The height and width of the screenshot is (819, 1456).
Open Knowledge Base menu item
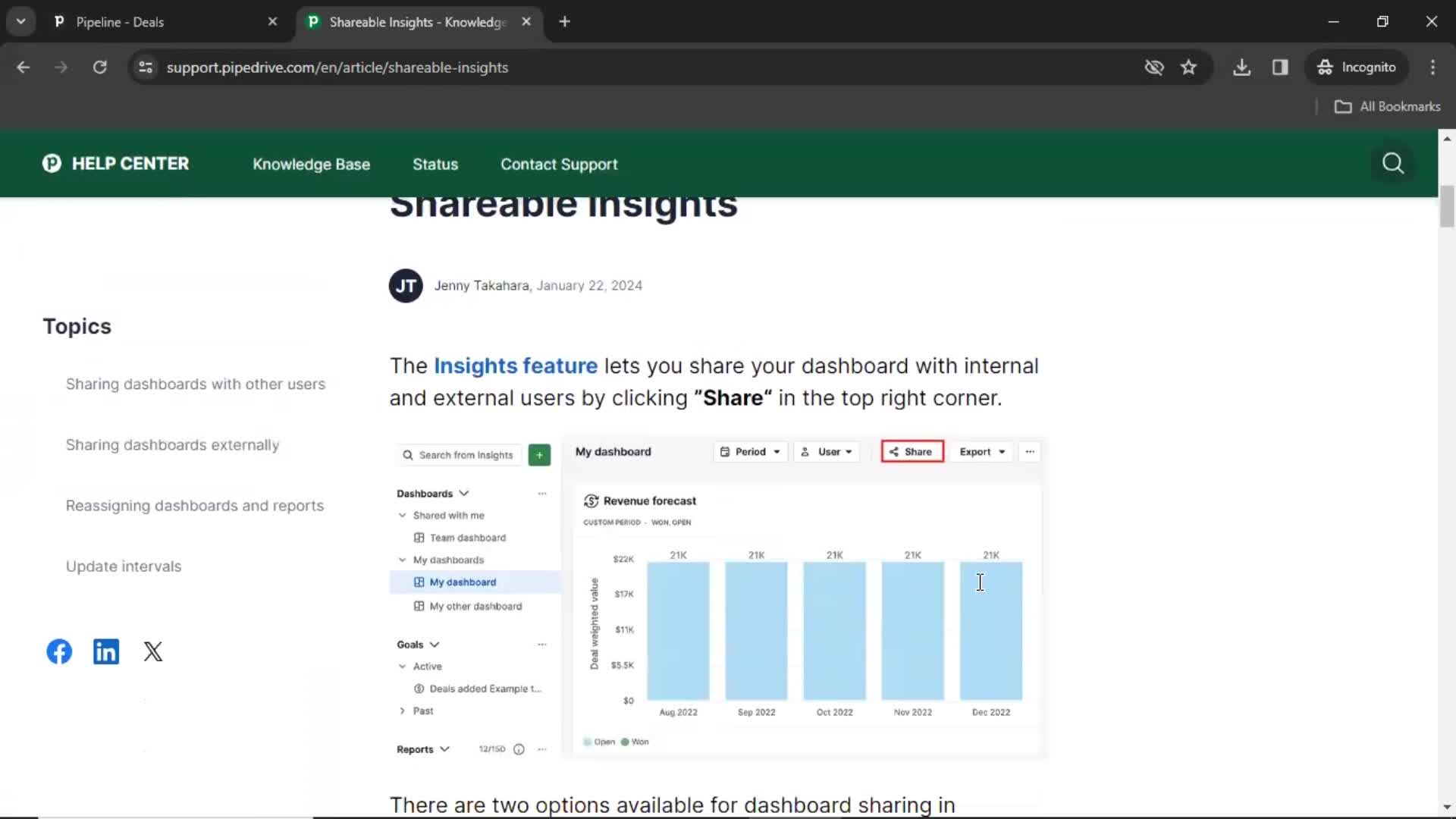[311, 164]
